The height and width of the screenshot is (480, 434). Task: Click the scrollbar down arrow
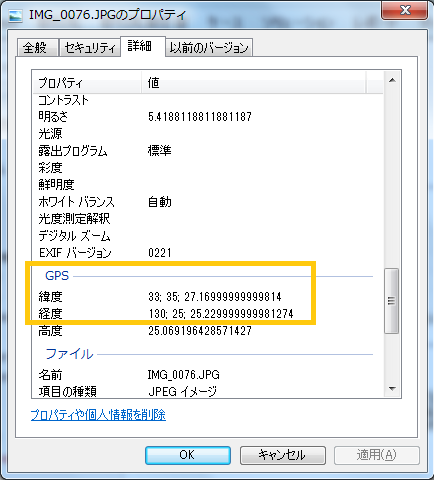click(x=392, y=389)
